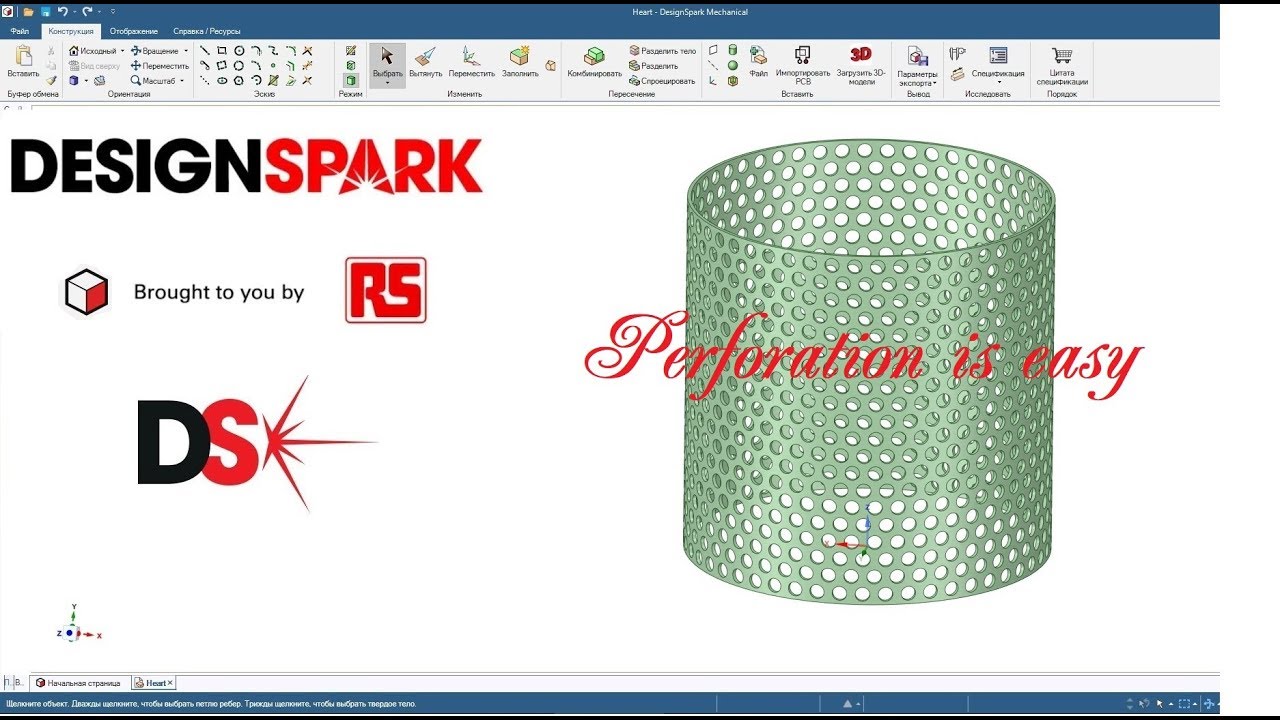Click Импортировать PCB
The width and height of the screenshot is (1280, 720).
click(803, 66)
